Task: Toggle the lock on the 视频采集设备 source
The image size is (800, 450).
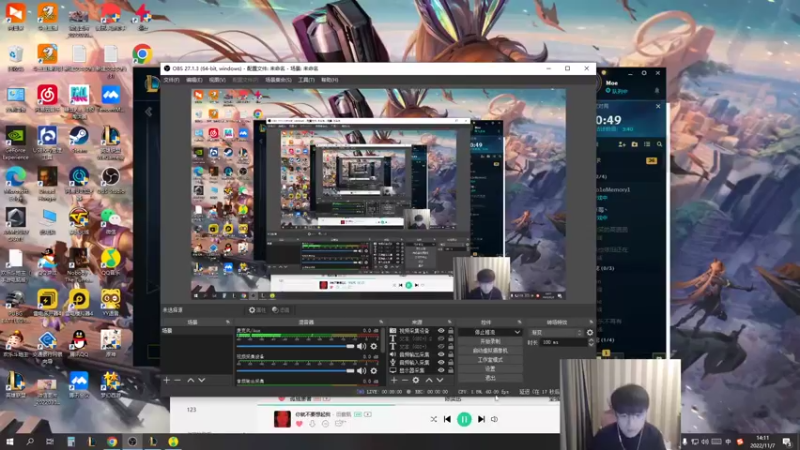Action: pos(451,331)
